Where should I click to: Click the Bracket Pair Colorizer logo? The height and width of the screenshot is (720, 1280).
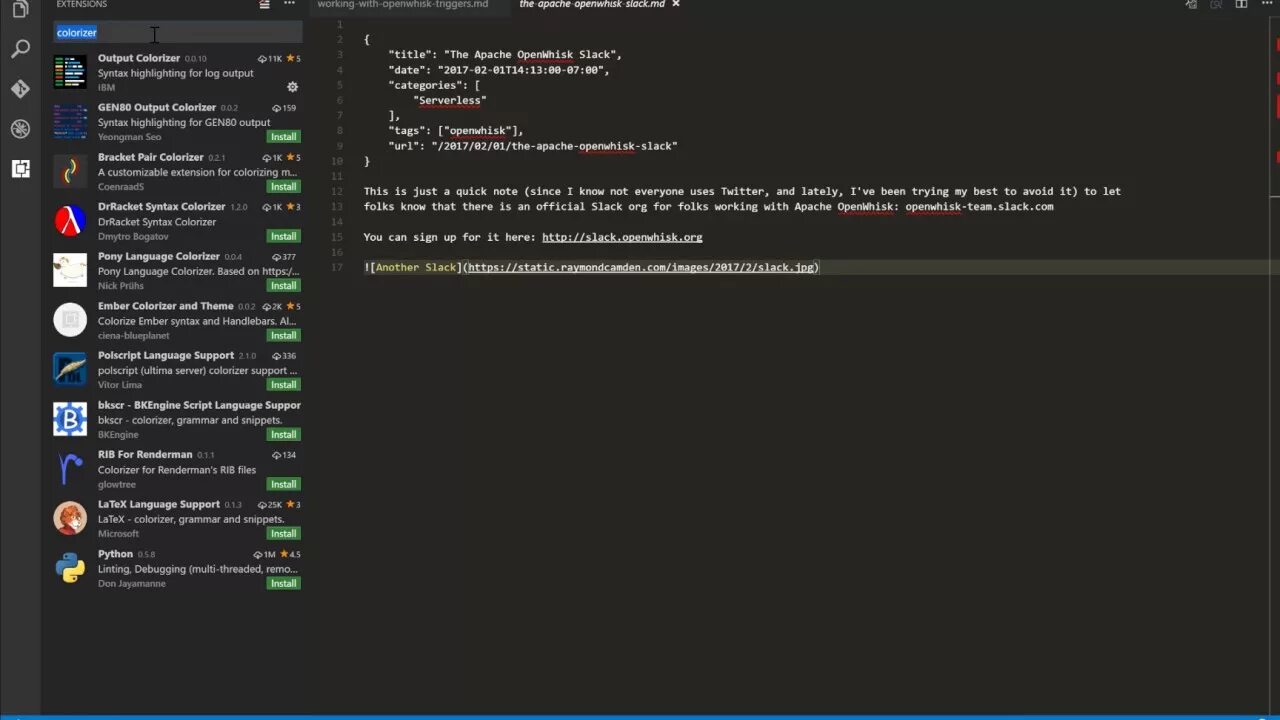pos(70,171)
